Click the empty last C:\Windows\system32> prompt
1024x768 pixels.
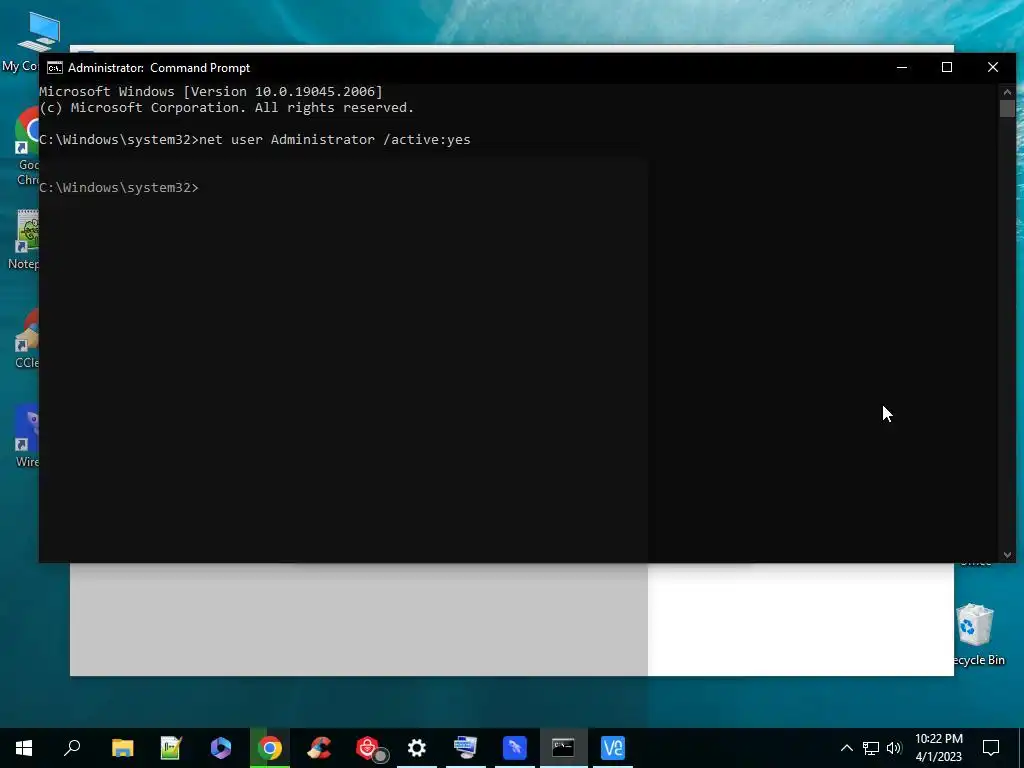click(119, 188)
